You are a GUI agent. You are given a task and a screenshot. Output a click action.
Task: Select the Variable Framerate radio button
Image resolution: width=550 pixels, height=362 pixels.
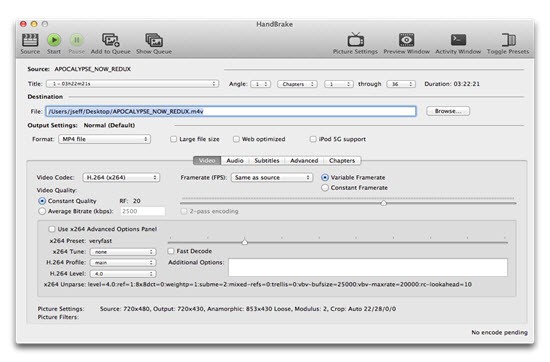pyautogui.click(x=325, y=177)
